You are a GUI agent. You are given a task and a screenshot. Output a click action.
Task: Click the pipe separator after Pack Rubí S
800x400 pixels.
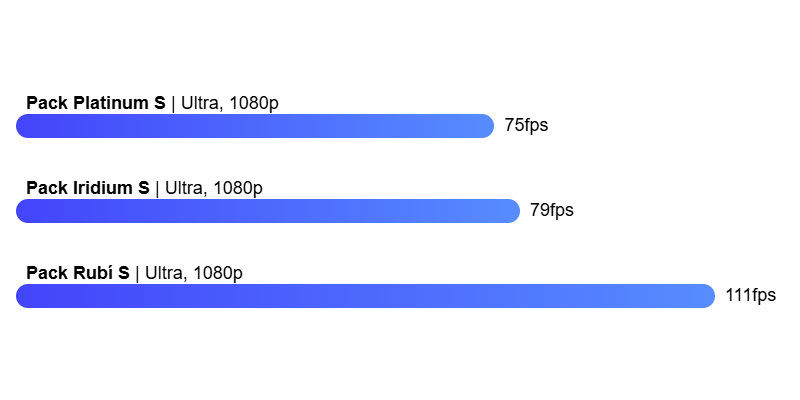[138, 273]
